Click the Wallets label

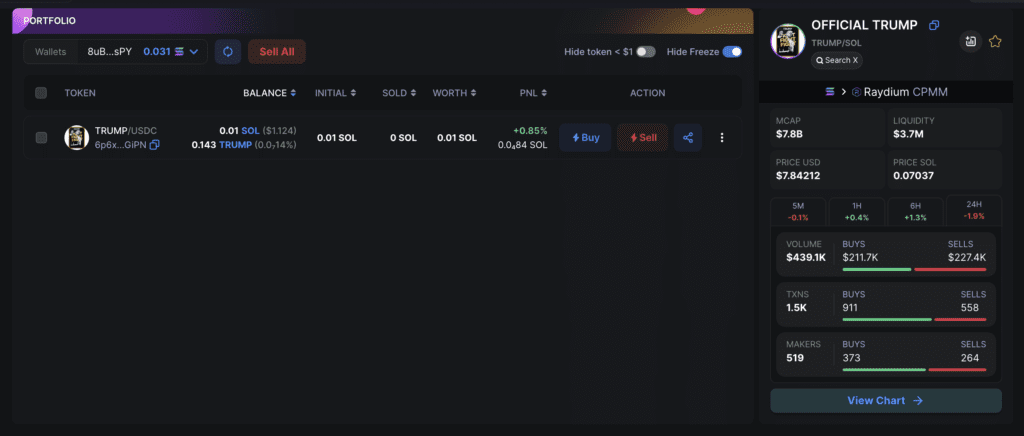(51, 52)
